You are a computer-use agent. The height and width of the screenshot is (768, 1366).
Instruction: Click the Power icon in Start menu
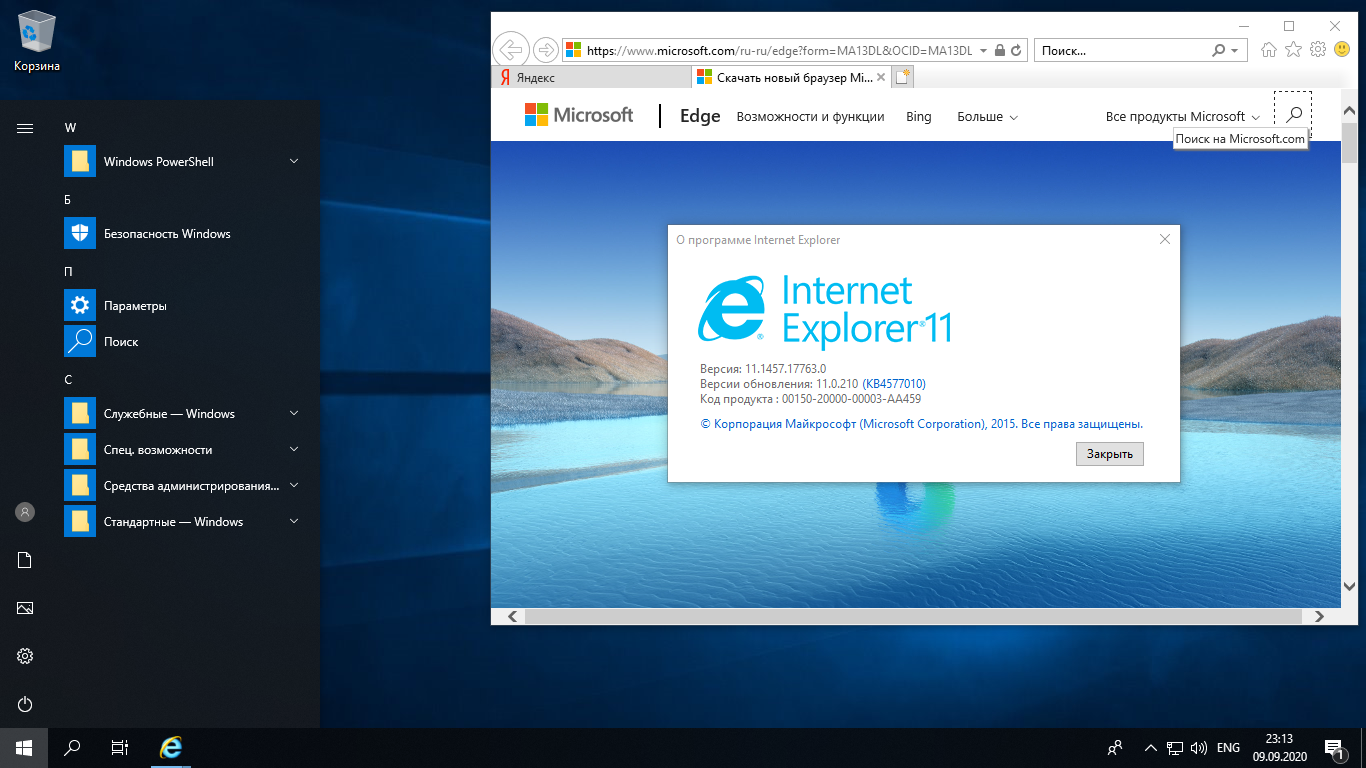click(x=25, y=704)
